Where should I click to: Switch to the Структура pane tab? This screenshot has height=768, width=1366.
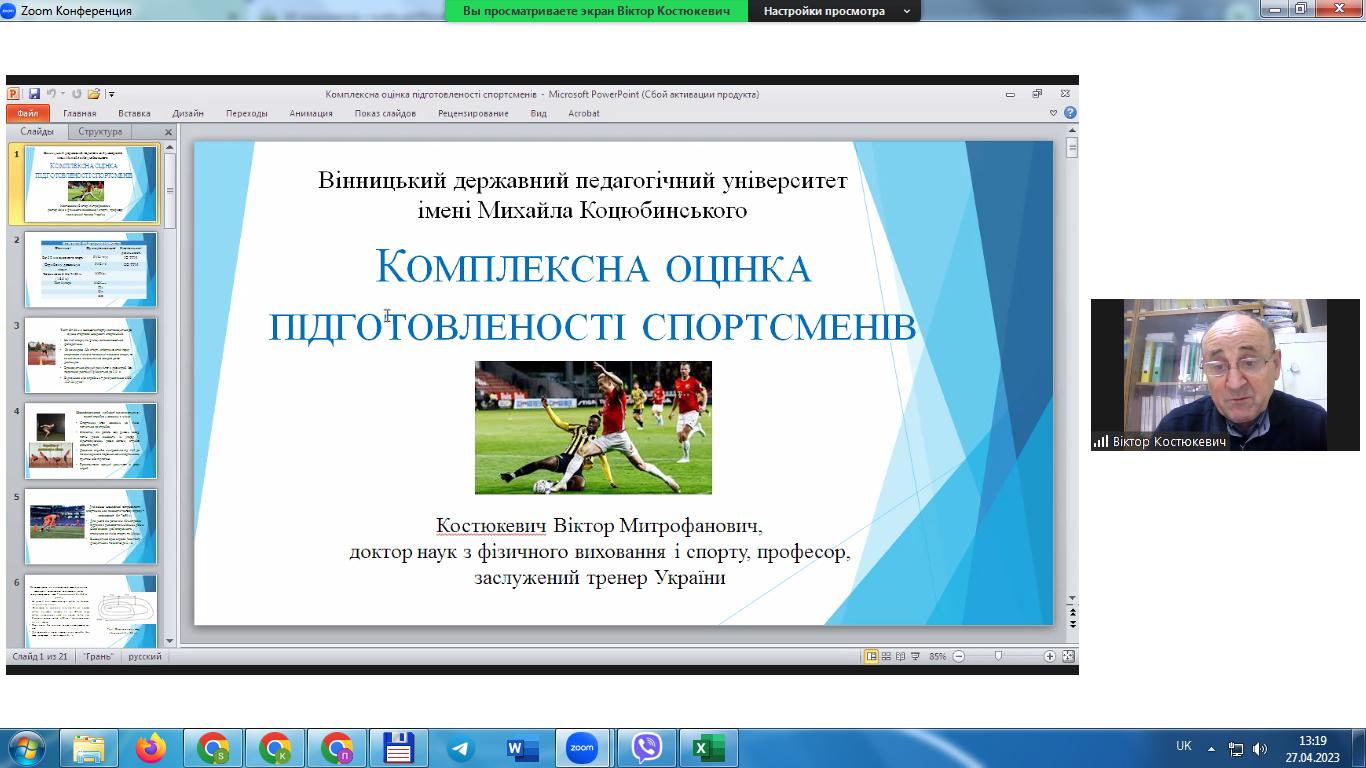100,131
